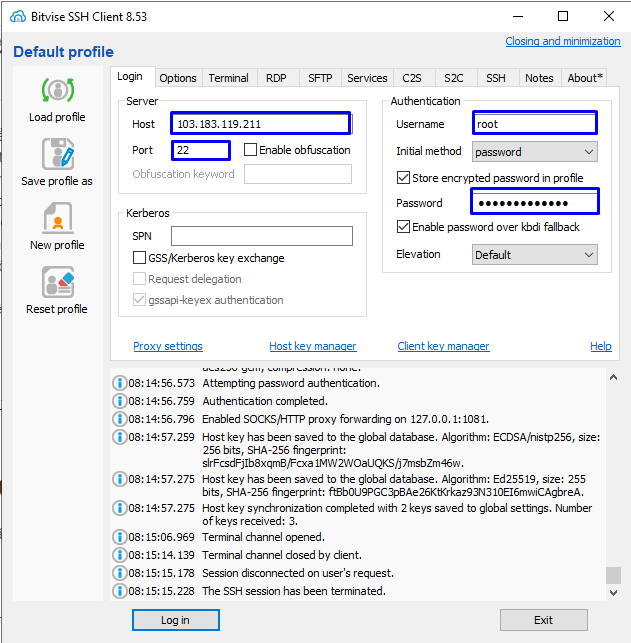Click the log panel vertical scrollbar
631x643 pixels.
point(613,480)
